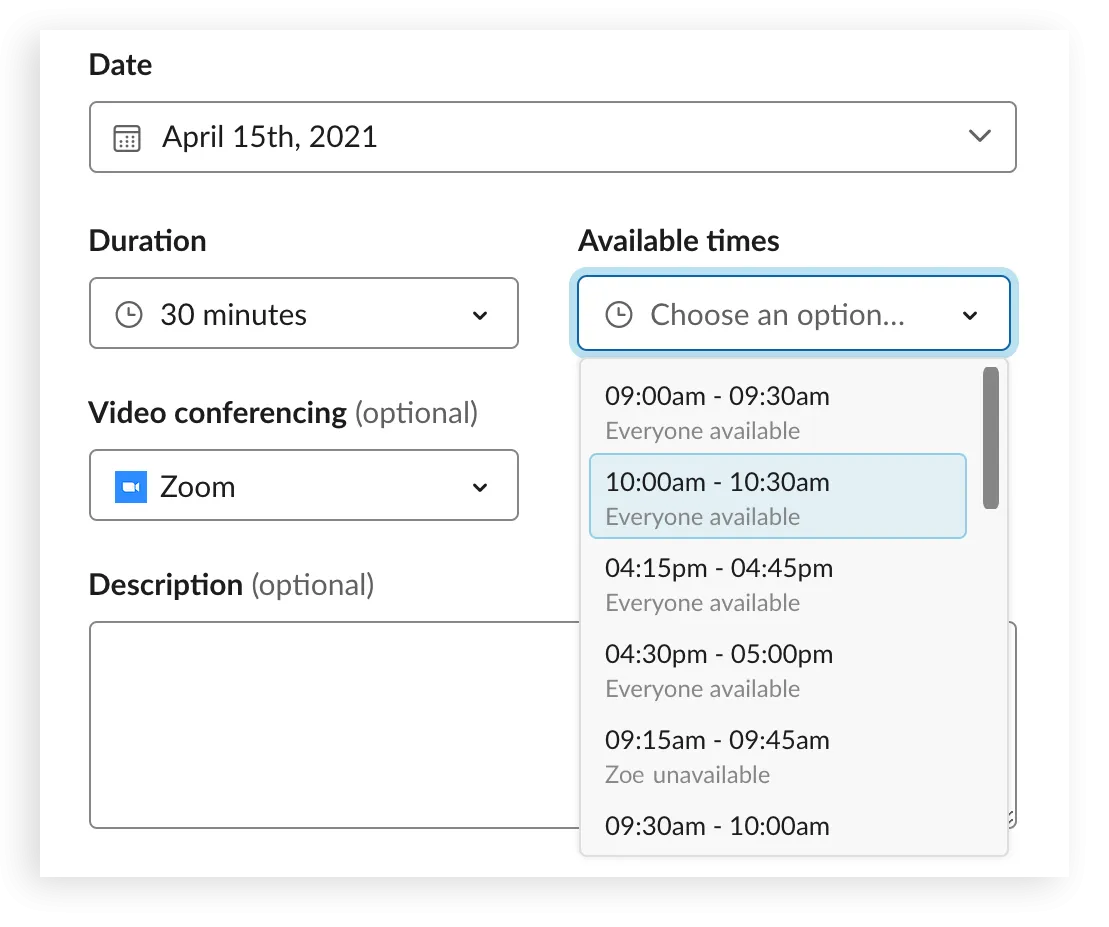Choose the highlighted 10:00am - 10:30am slot
The height and width of the screenshot is (927, 1109).
click(716, 497)
